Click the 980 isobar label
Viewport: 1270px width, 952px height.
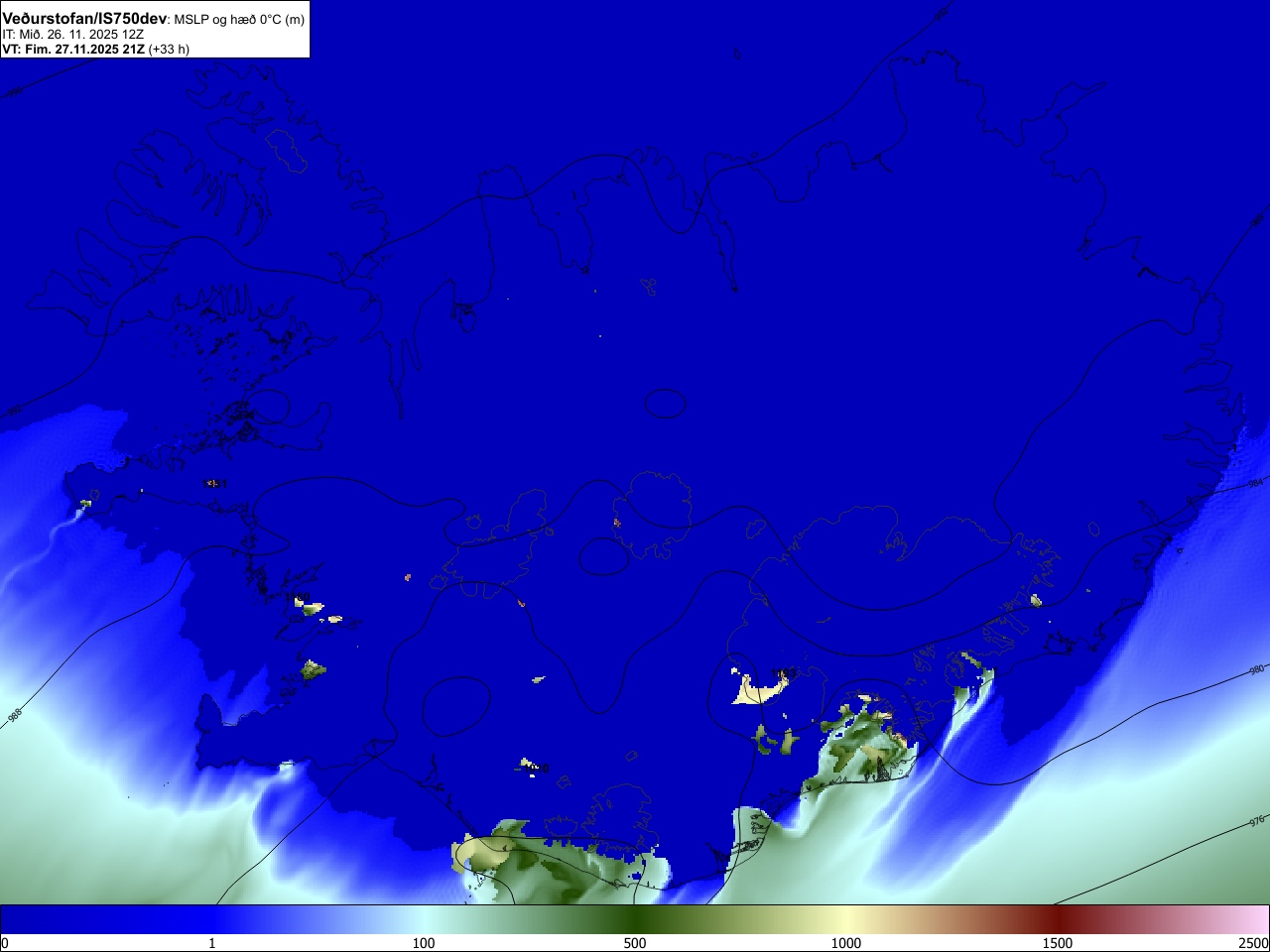1256,669
